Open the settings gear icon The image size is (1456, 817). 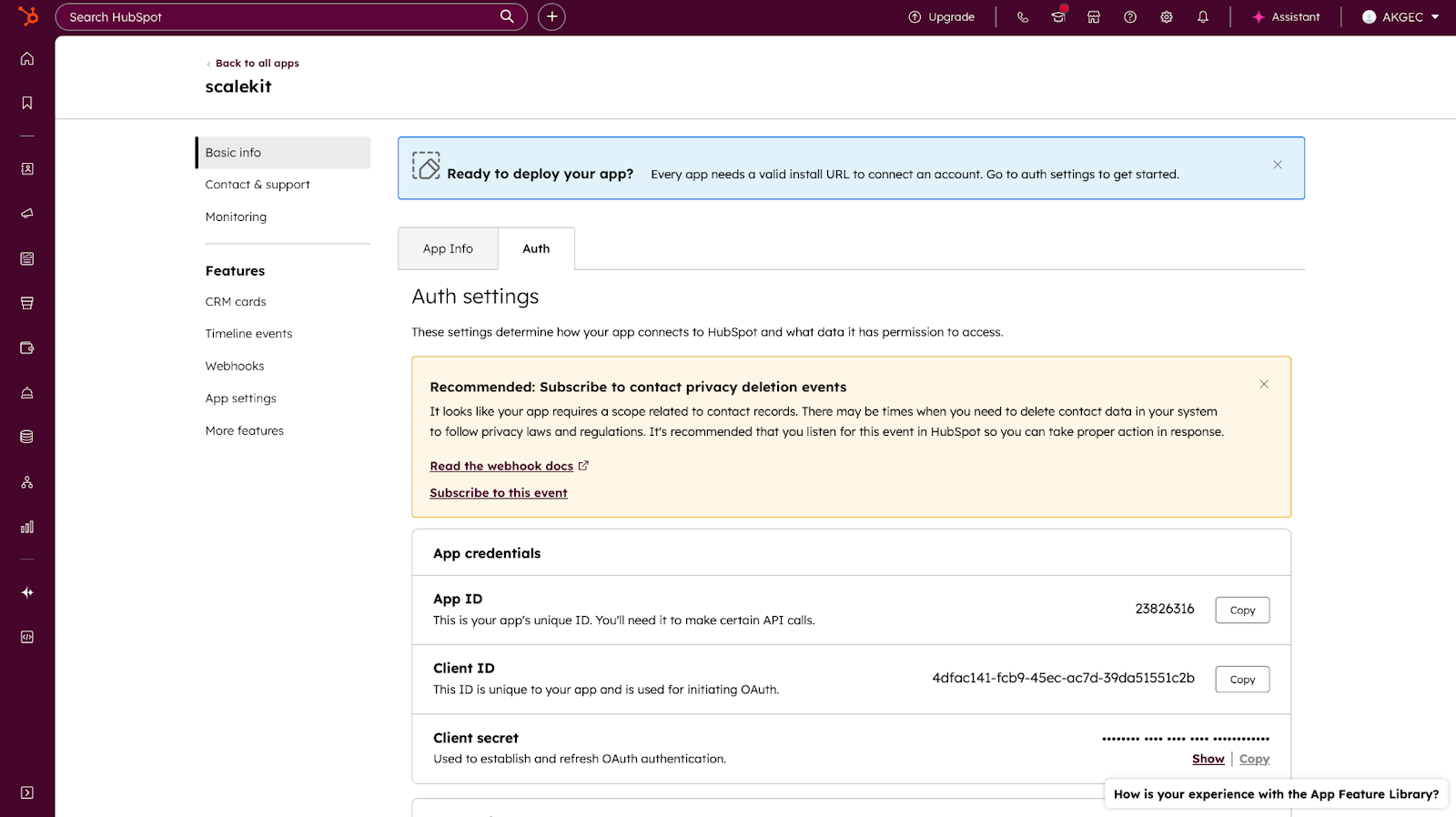[x=1167, y=17]
